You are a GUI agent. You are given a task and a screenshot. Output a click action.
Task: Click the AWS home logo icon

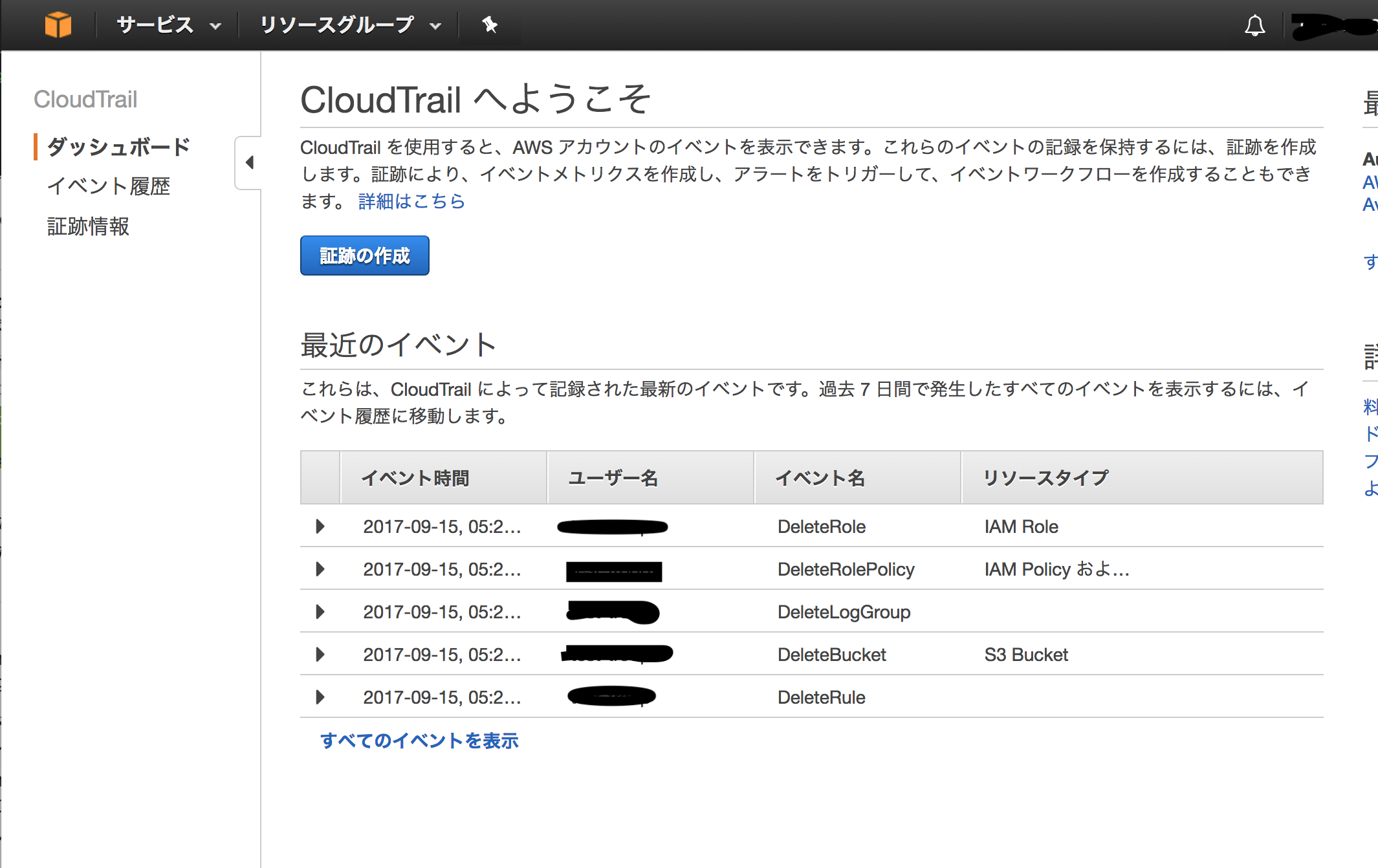[x=58, y=25]
